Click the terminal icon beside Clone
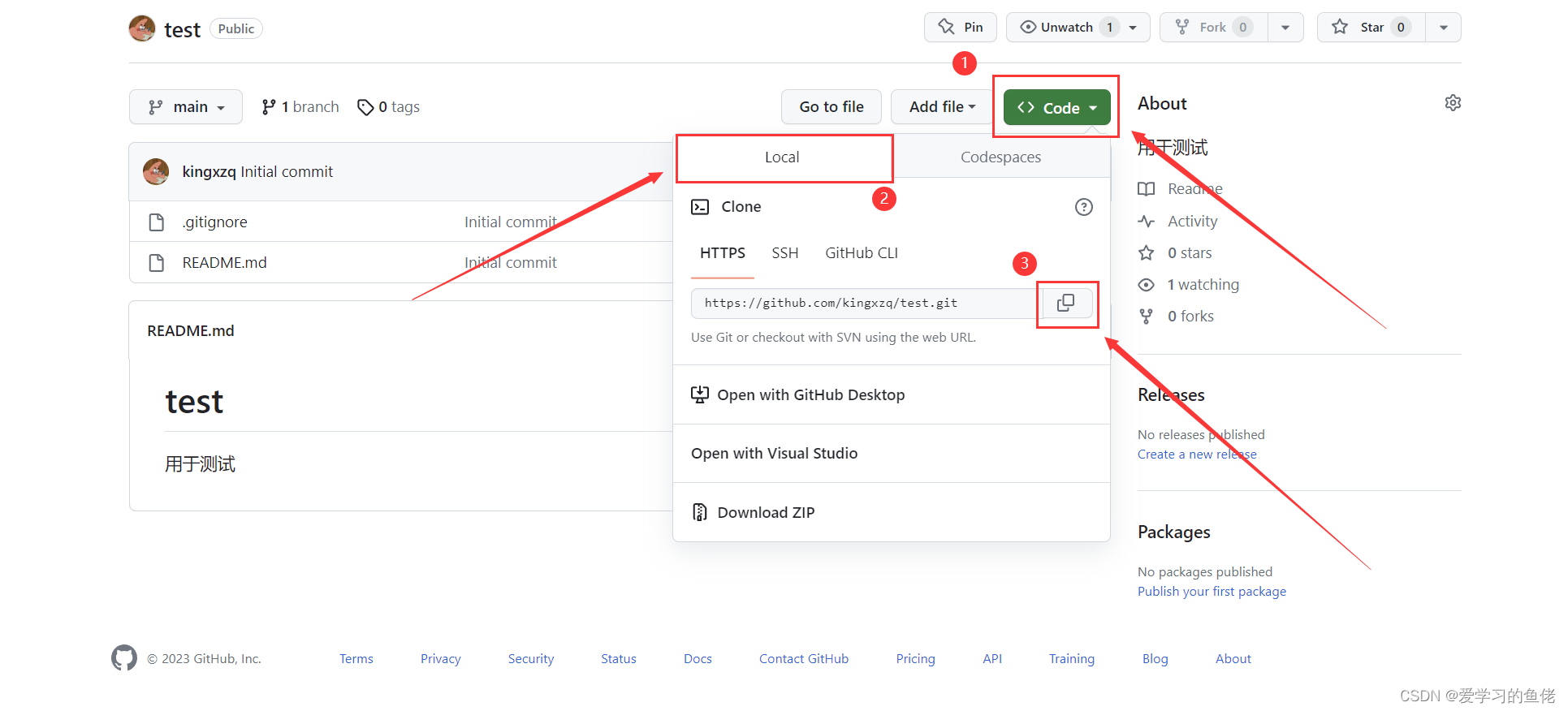 click(x=700, y=207)
